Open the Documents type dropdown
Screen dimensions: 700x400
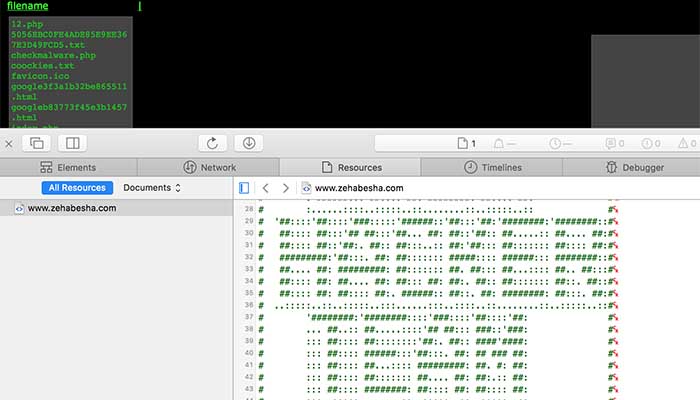pos(152,188)
